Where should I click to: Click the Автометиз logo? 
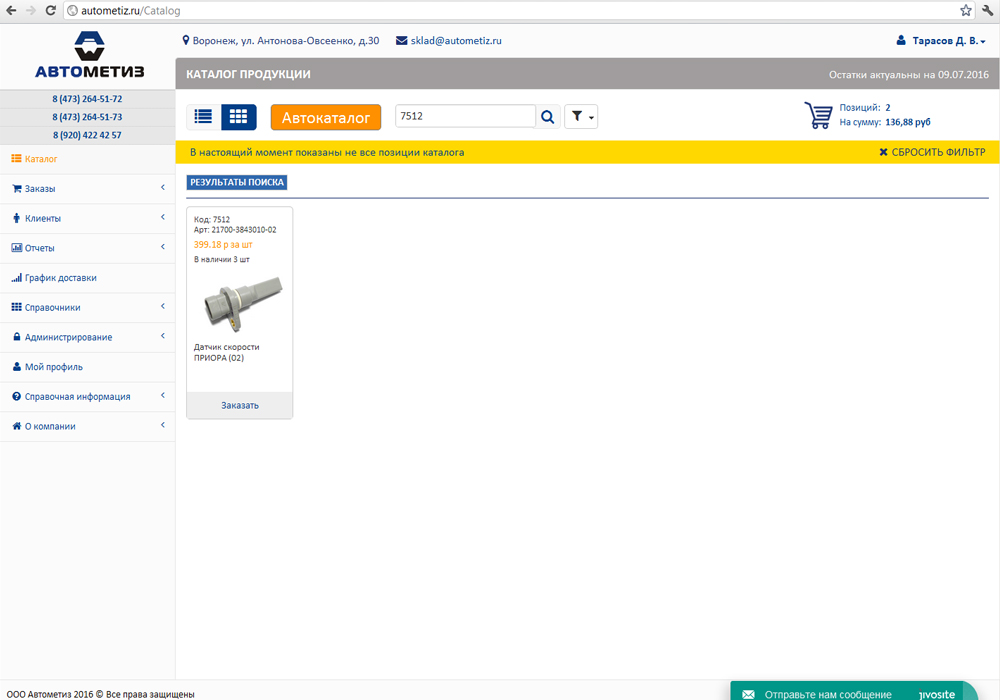(89, 56)
